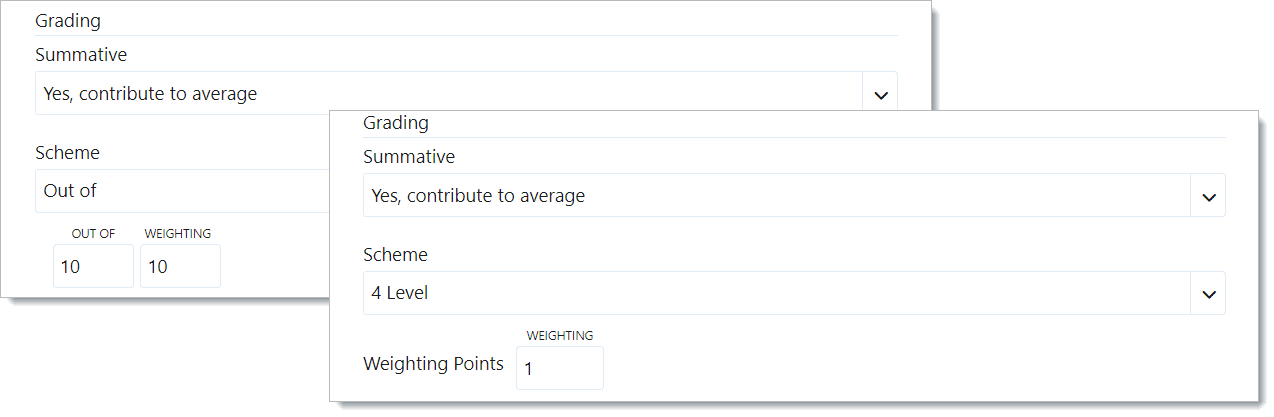Click the 'WEIGHTING' label above the value 1

click(x=560, y=336)
